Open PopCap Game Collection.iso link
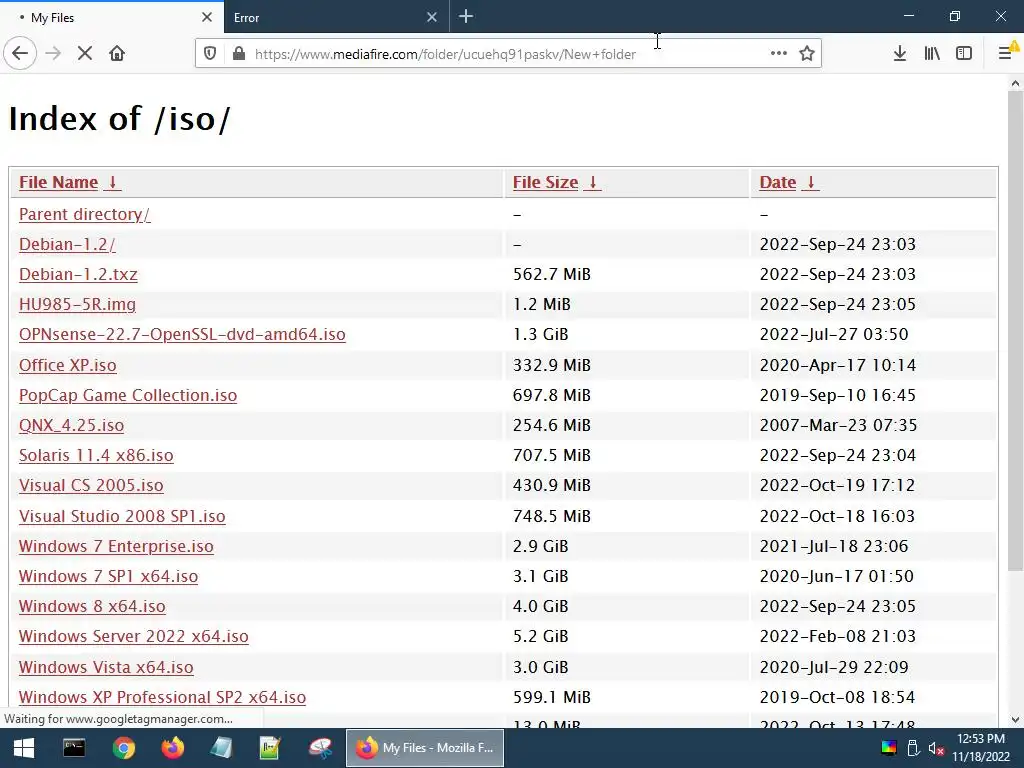 [x=128, y=395]
